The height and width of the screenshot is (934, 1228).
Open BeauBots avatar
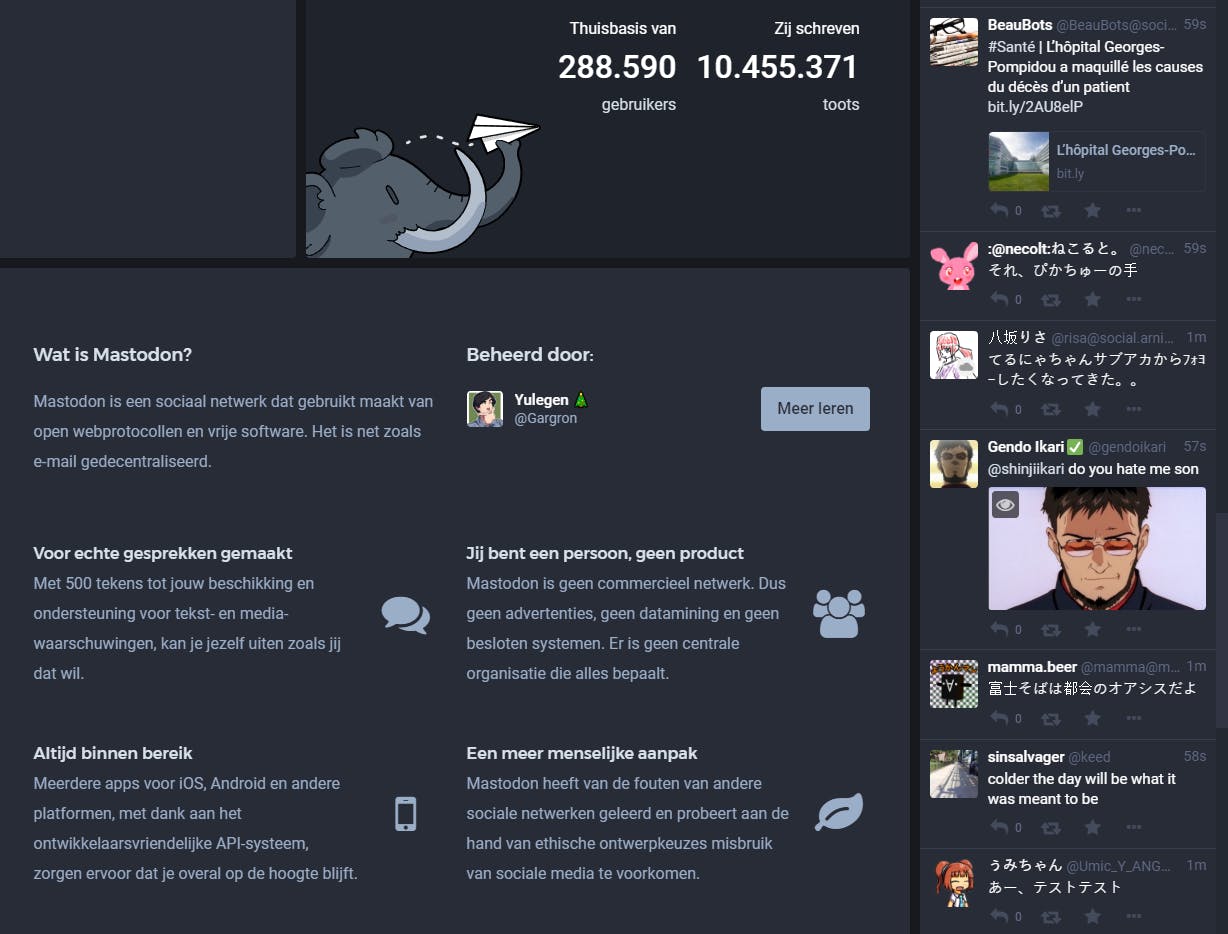coord(954,42)
